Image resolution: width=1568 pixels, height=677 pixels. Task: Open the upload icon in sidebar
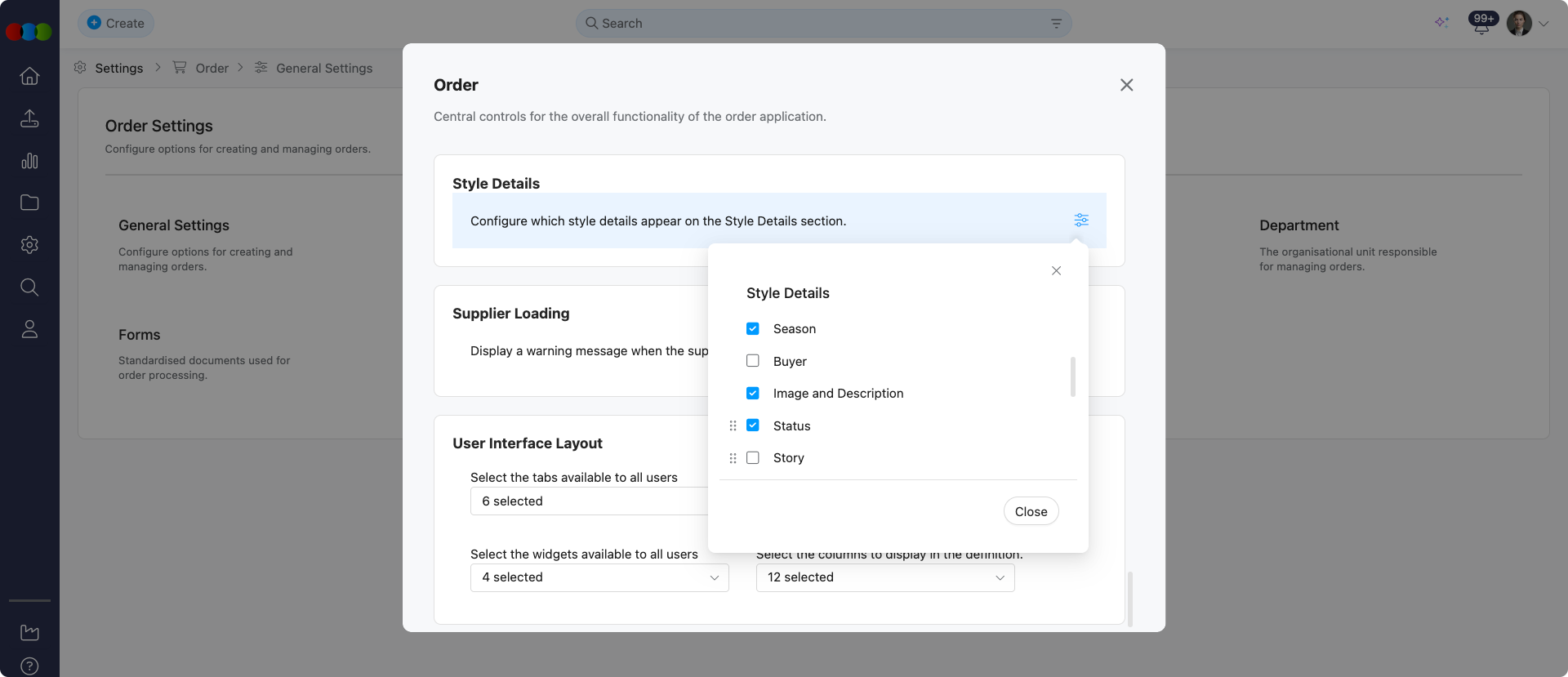click(x=29, y=118)
